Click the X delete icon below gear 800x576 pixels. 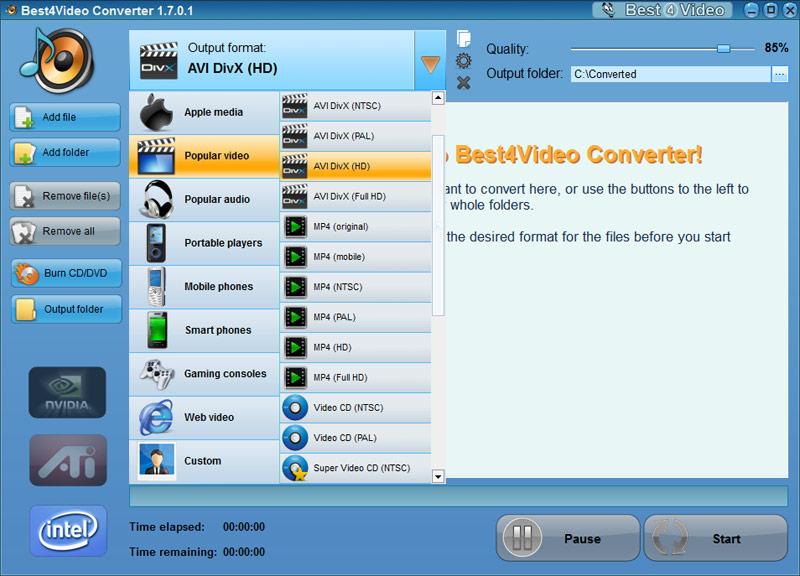pyautogui.click(x=463, y=83)
